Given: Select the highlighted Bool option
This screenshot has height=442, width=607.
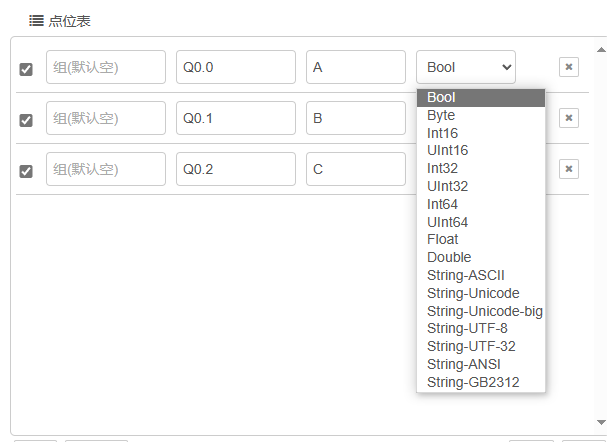Looking at the screenshot, I should tap(441, 97).
